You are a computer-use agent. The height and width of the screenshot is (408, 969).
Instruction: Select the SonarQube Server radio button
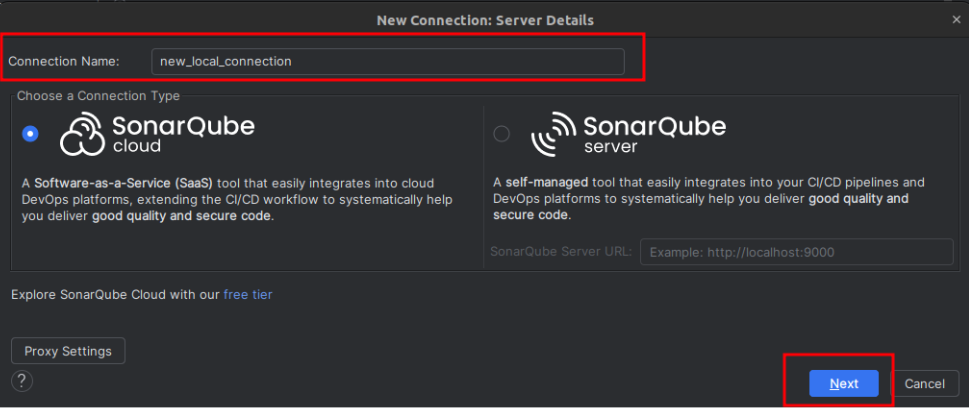[x=502, y=134]
